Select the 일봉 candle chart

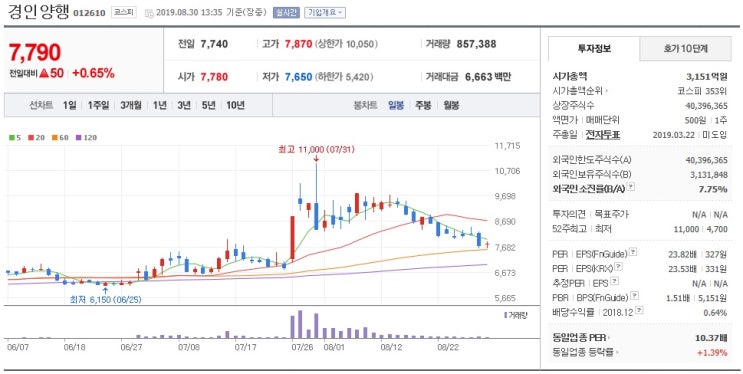click(396, 105)
